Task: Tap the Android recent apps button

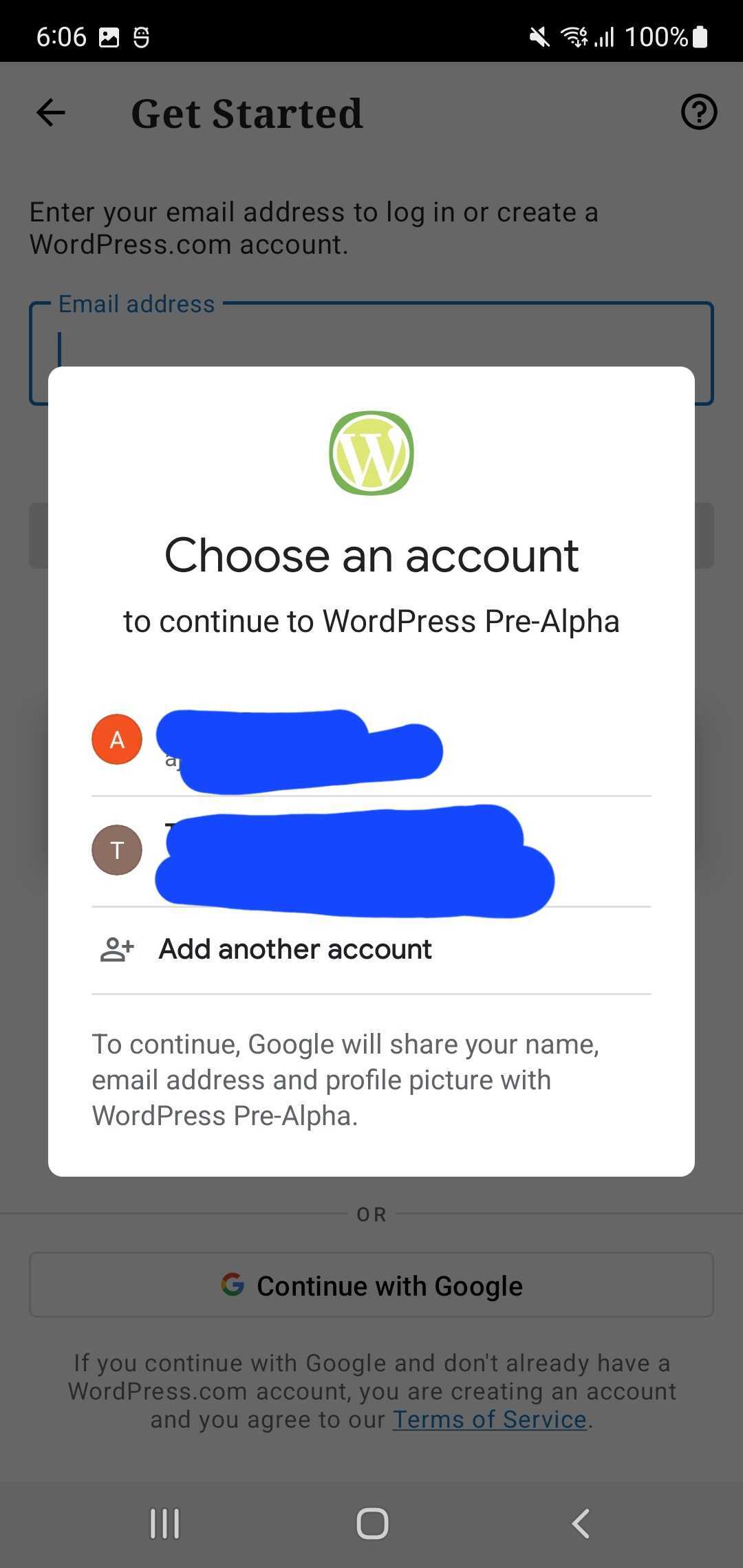Action: [165, 1523]
